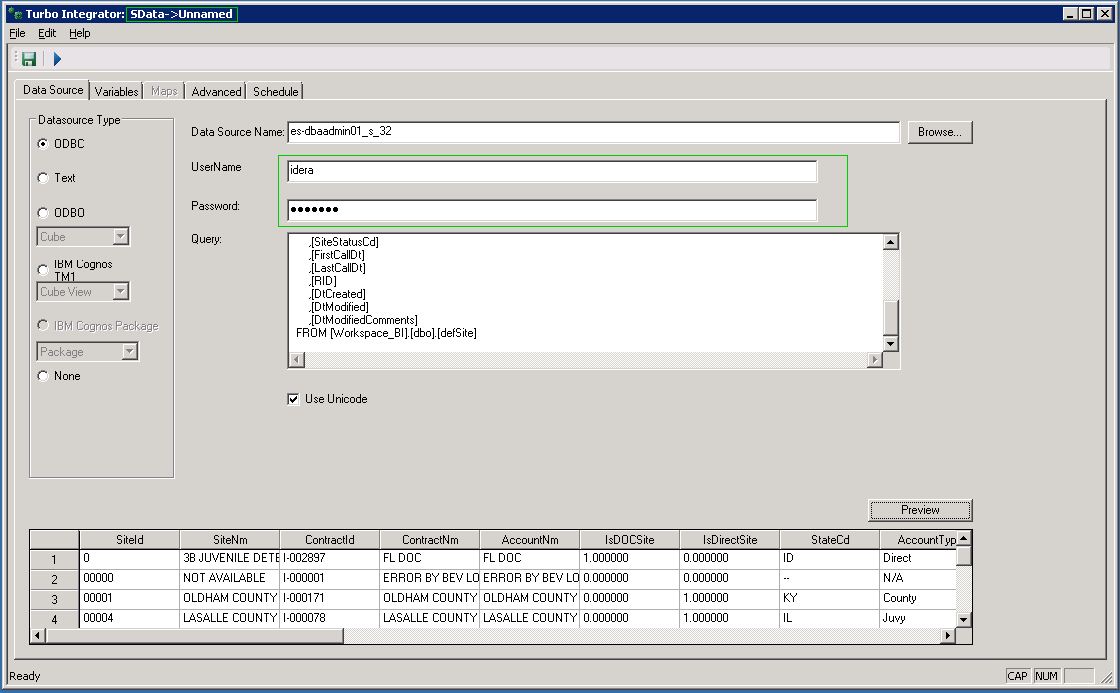Click the preview grid scroll up arrow
Image resolution: width=1120 pixels, height=693 pixels.
tap(964, 538)
